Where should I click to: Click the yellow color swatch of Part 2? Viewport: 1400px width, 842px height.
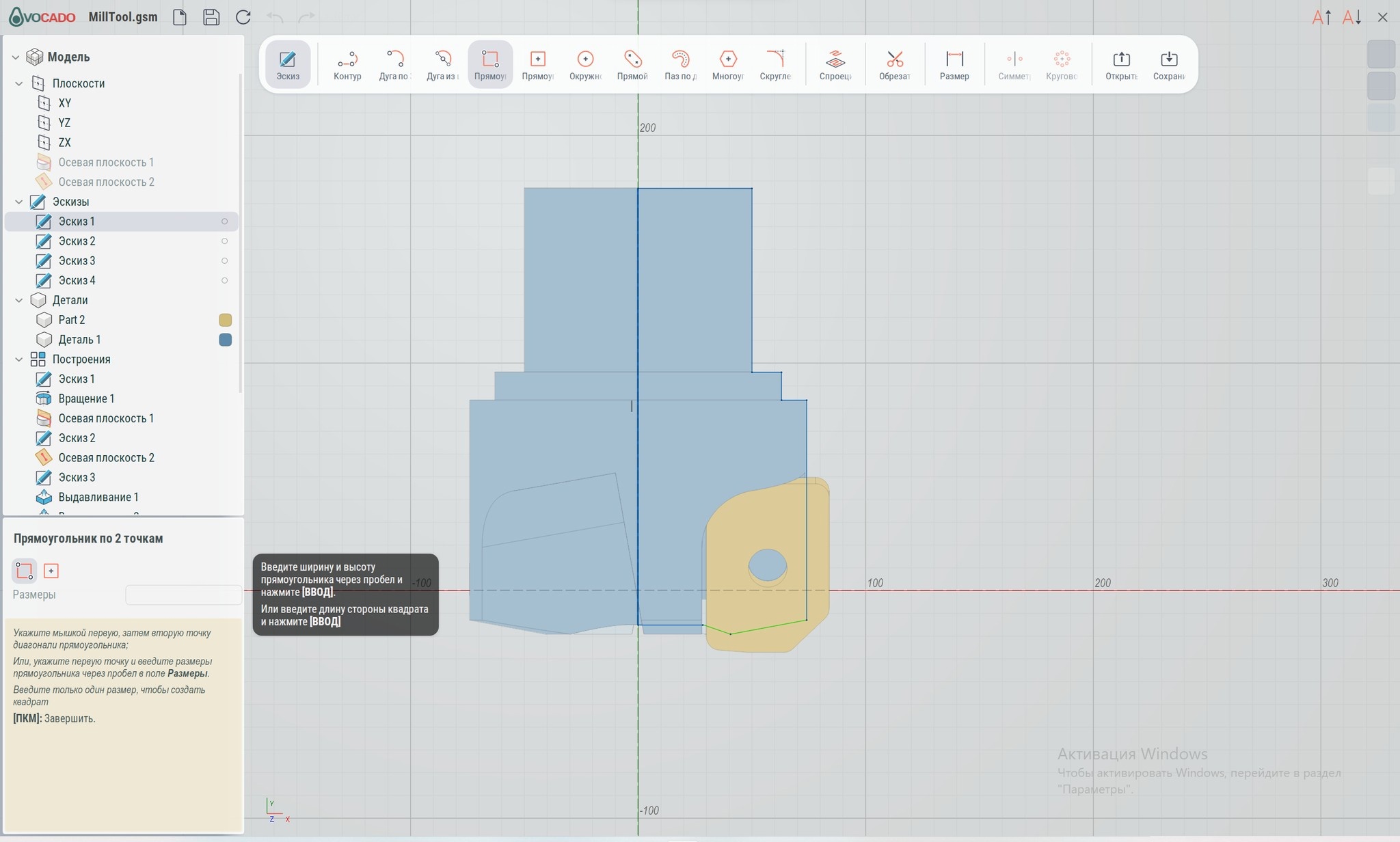pos(225,320)
